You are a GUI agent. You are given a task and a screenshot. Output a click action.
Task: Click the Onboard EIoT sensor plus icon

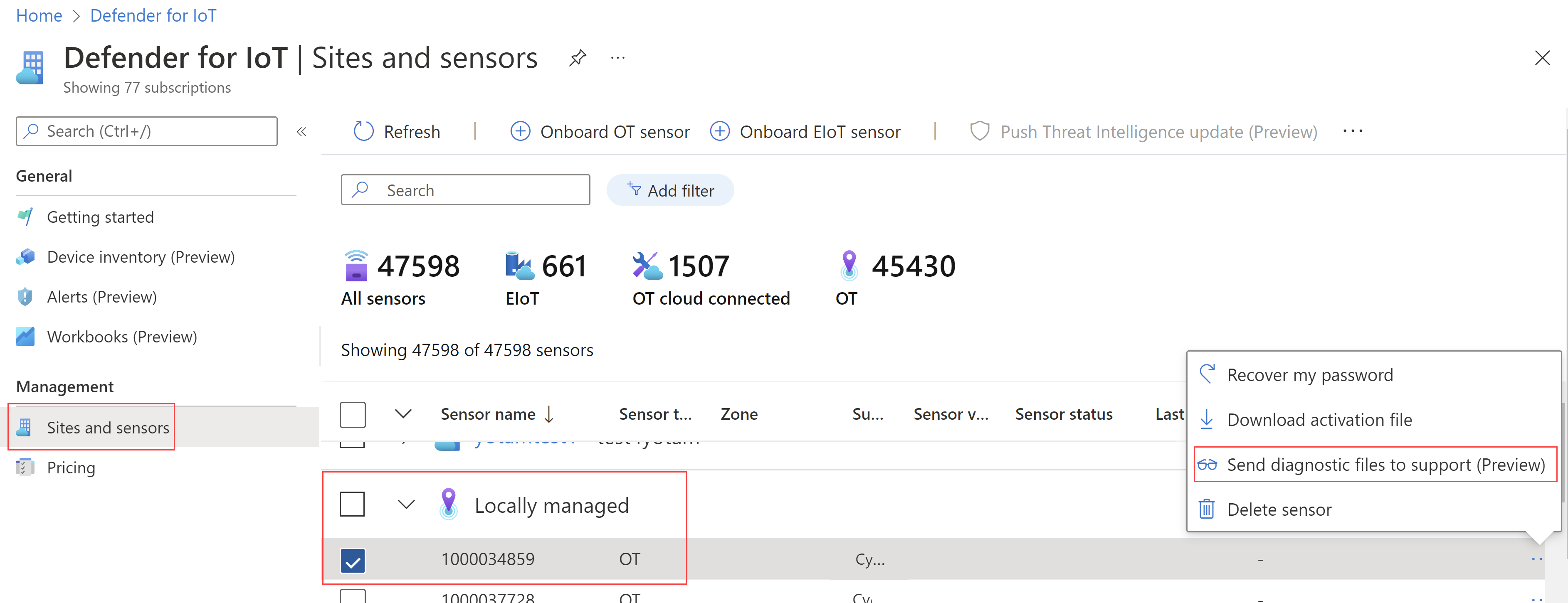click(719, 131)
